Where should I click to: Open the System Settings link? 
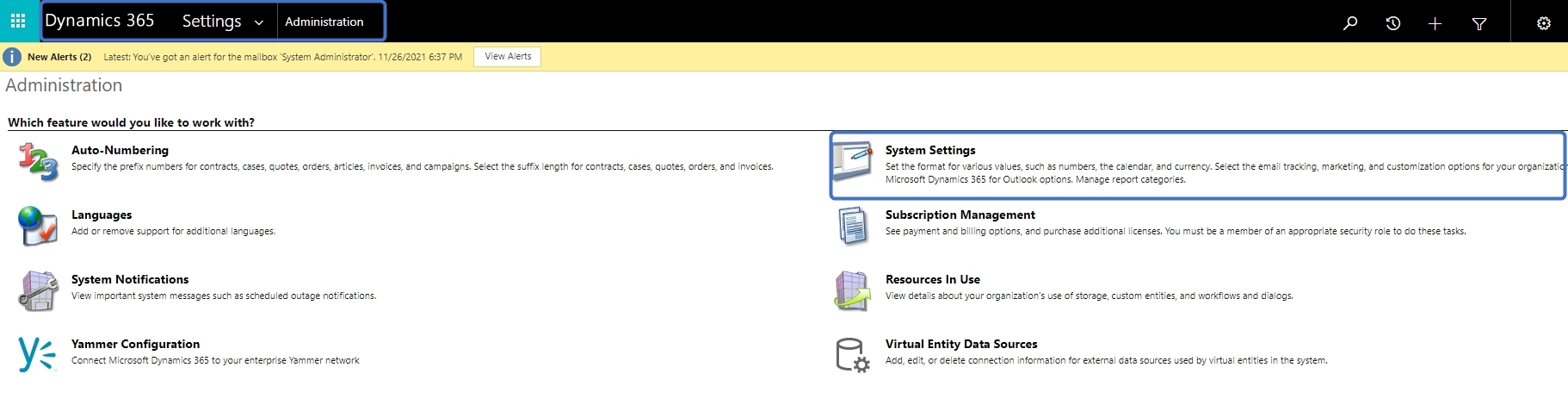pos(930,150)
